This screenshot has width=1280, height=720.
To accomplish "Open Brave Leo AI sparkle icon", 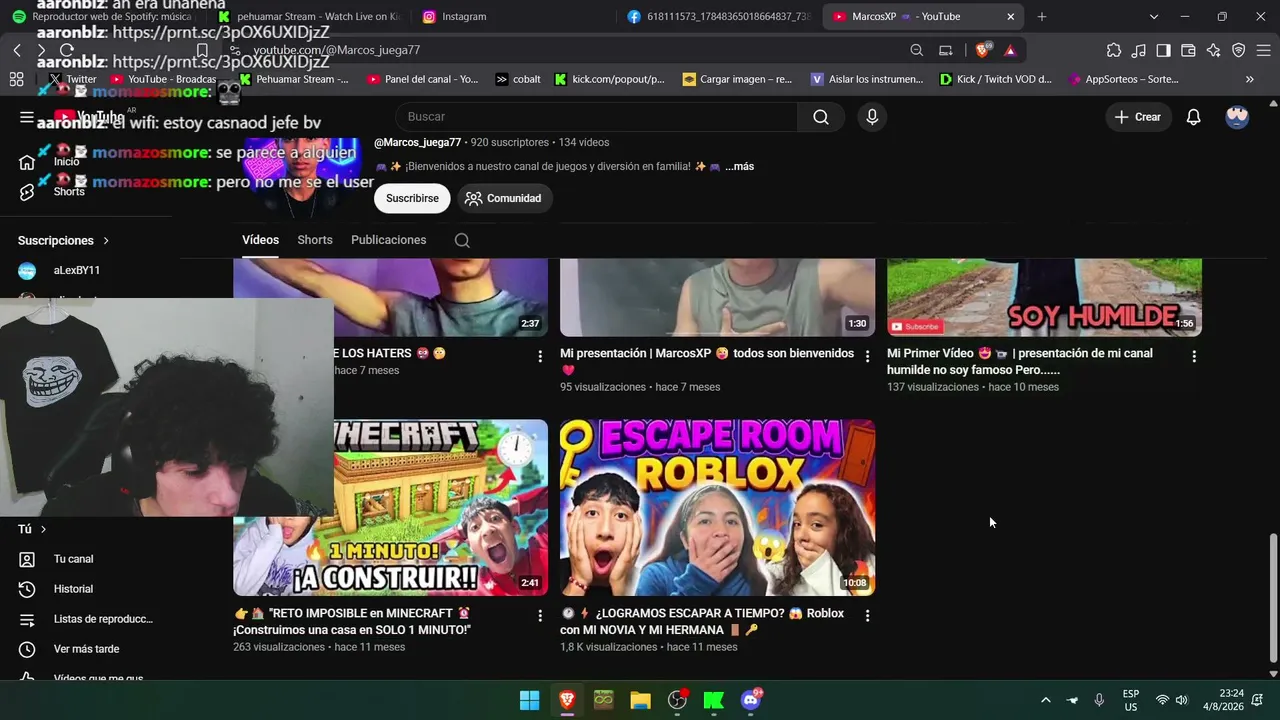I will [1213, 50].
